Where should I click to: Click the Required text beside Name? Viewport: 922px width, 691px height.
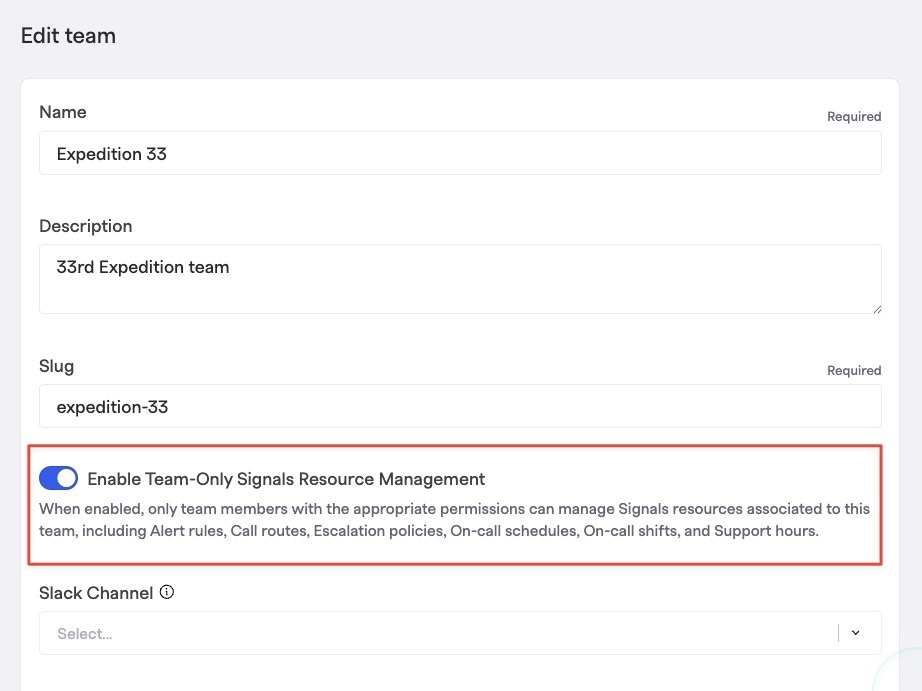(854, 116)
